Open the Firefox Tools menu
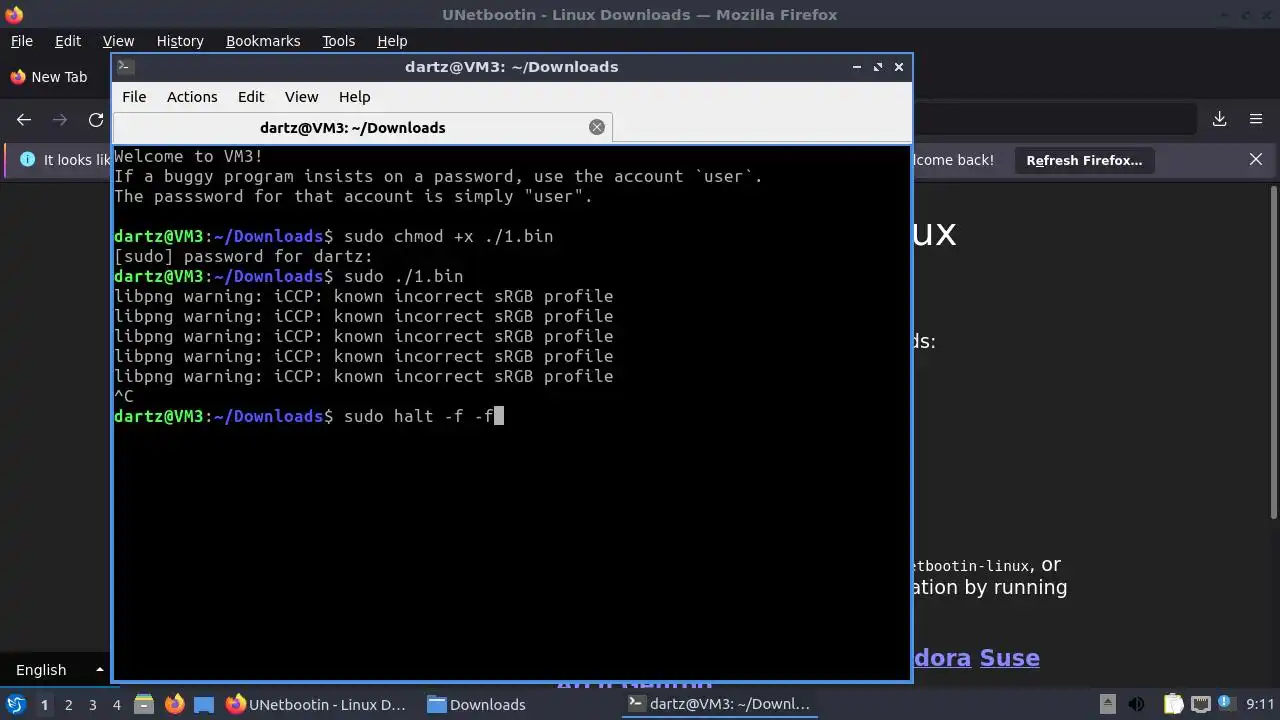This screenshot has height=720, width=1280. point(338,41)
